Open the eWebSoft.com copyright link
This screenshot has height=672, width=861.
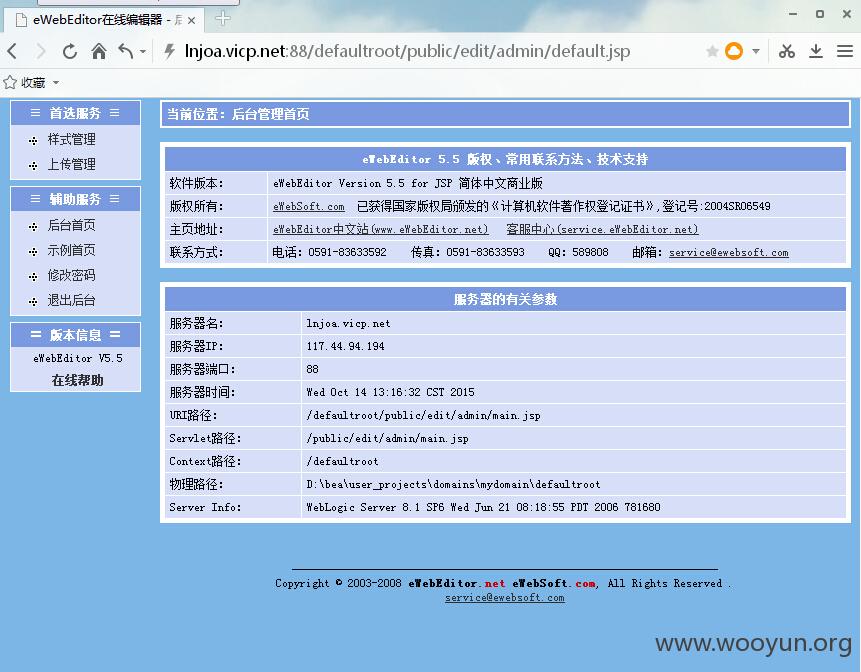click(x=309, y=206)
